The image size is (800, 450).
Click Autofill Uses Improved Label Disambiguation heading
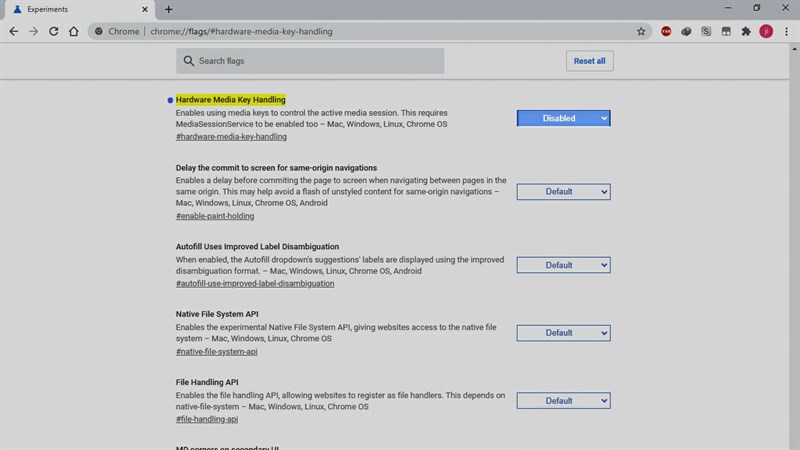click(257, 246)
